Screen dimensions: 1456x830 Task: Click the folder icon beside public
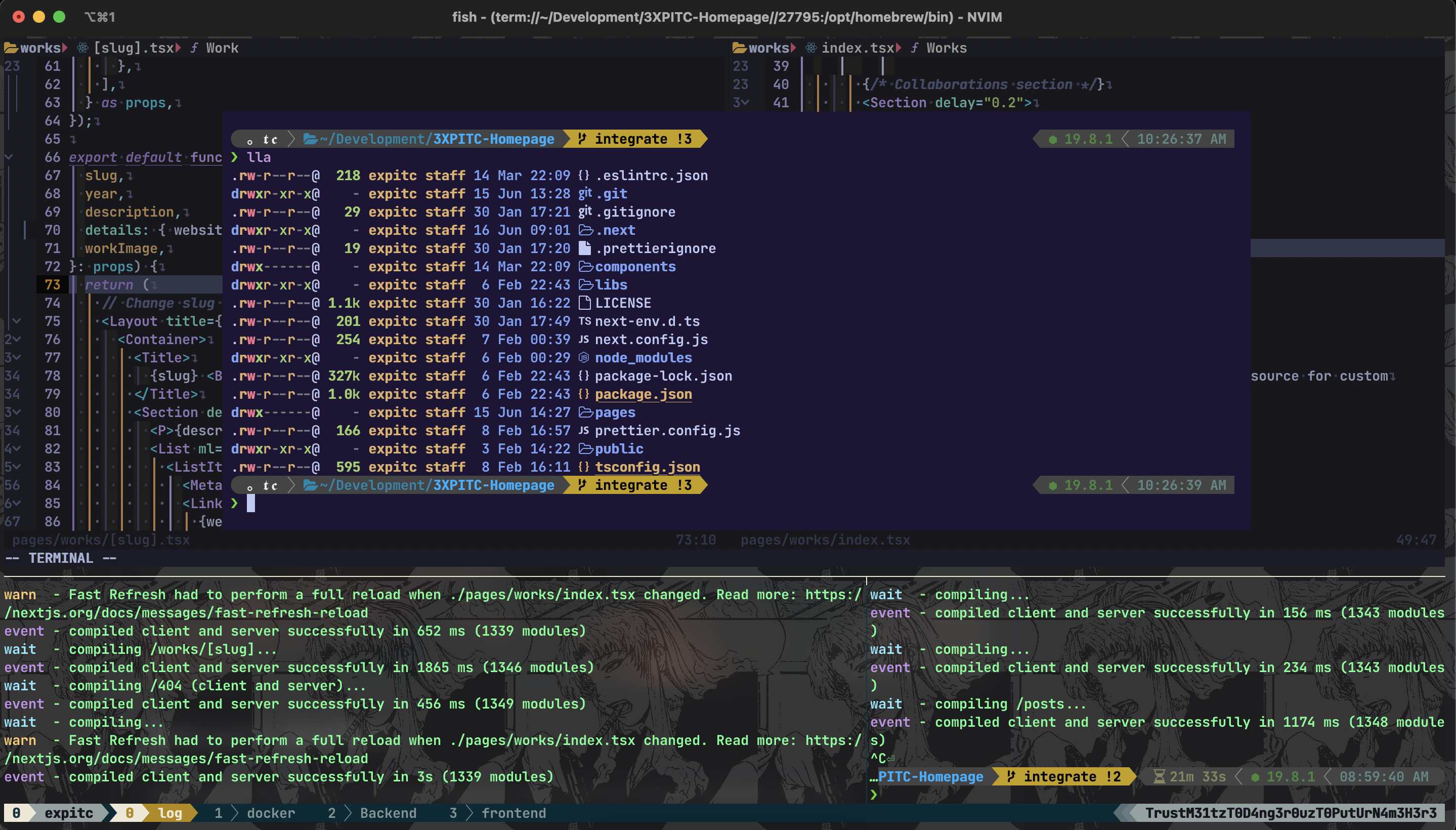click(x=586, y=448)
